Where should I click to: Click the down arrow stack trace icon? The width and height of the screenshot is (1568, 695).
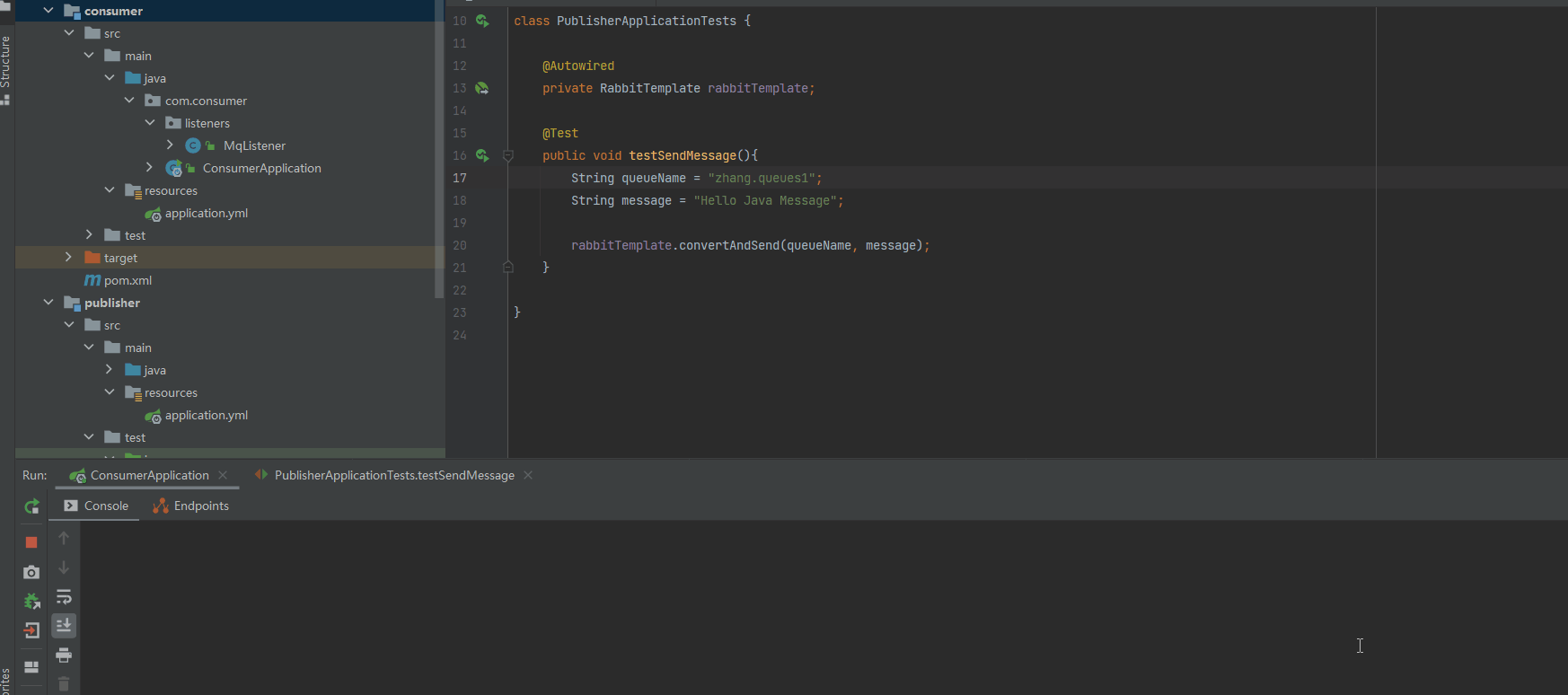click(64, 567)
